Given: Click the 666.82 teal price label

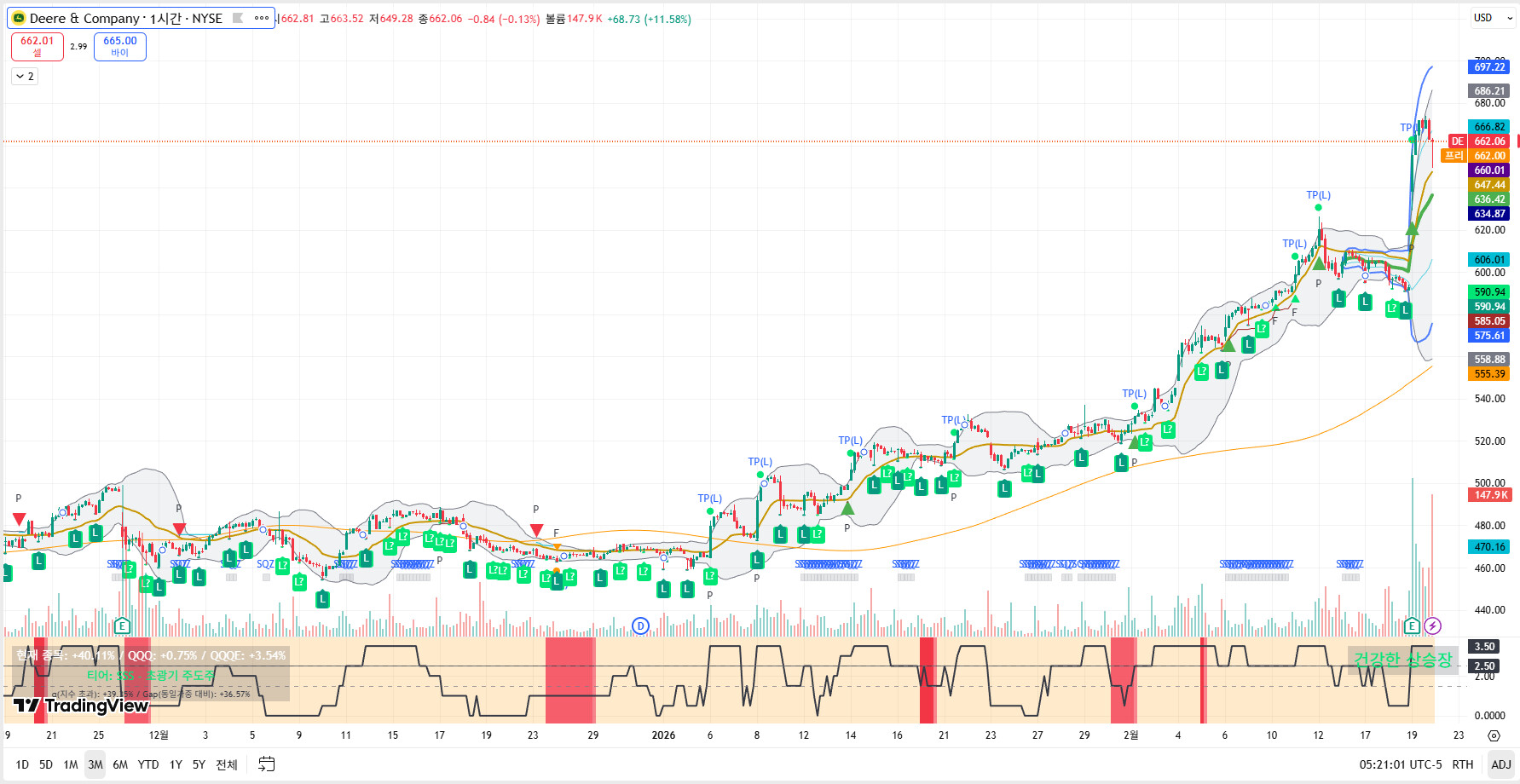Looking at the screenshot, I should pyautogui.click(x=1489, y=127).
